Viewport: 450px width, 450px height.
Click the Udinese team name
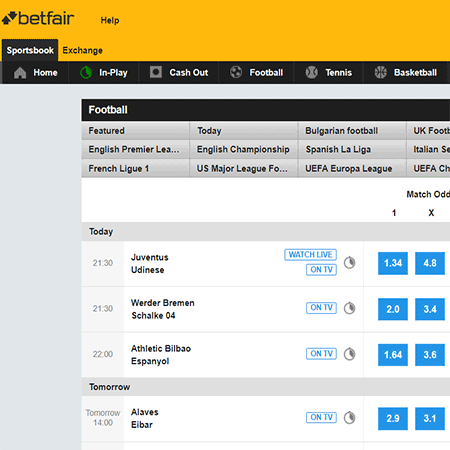(148, 270)
